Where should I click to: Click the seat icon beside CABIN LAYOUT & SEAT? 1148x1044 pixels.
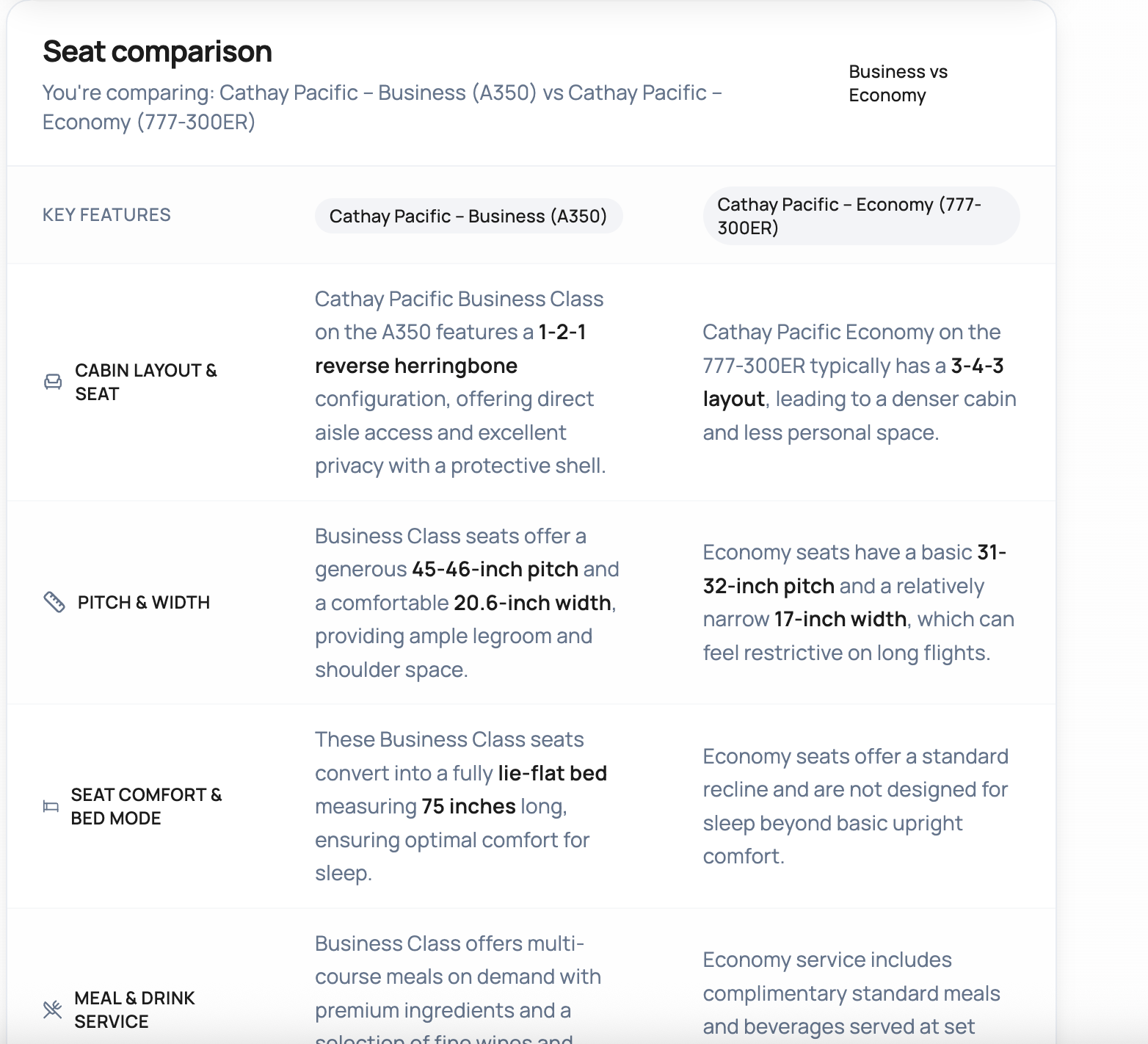coord(52,383)
